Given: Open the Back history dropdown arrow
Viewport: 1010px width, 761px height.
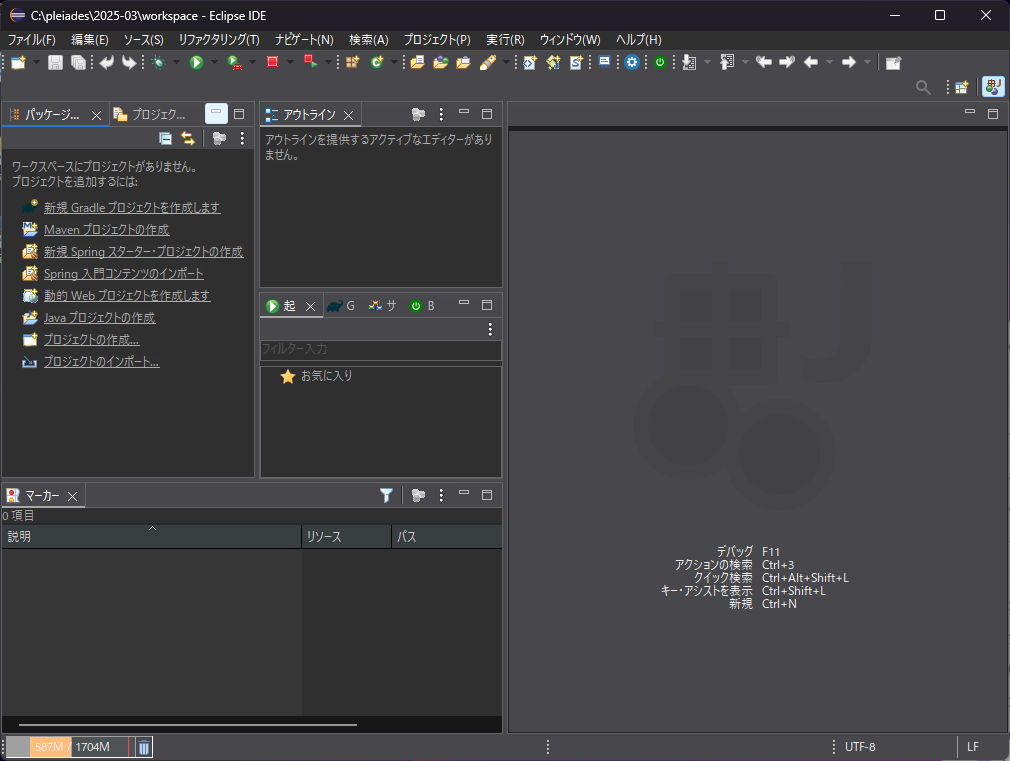Looking at the screenshot, I should pyautogui.click(x=829, y=63).
